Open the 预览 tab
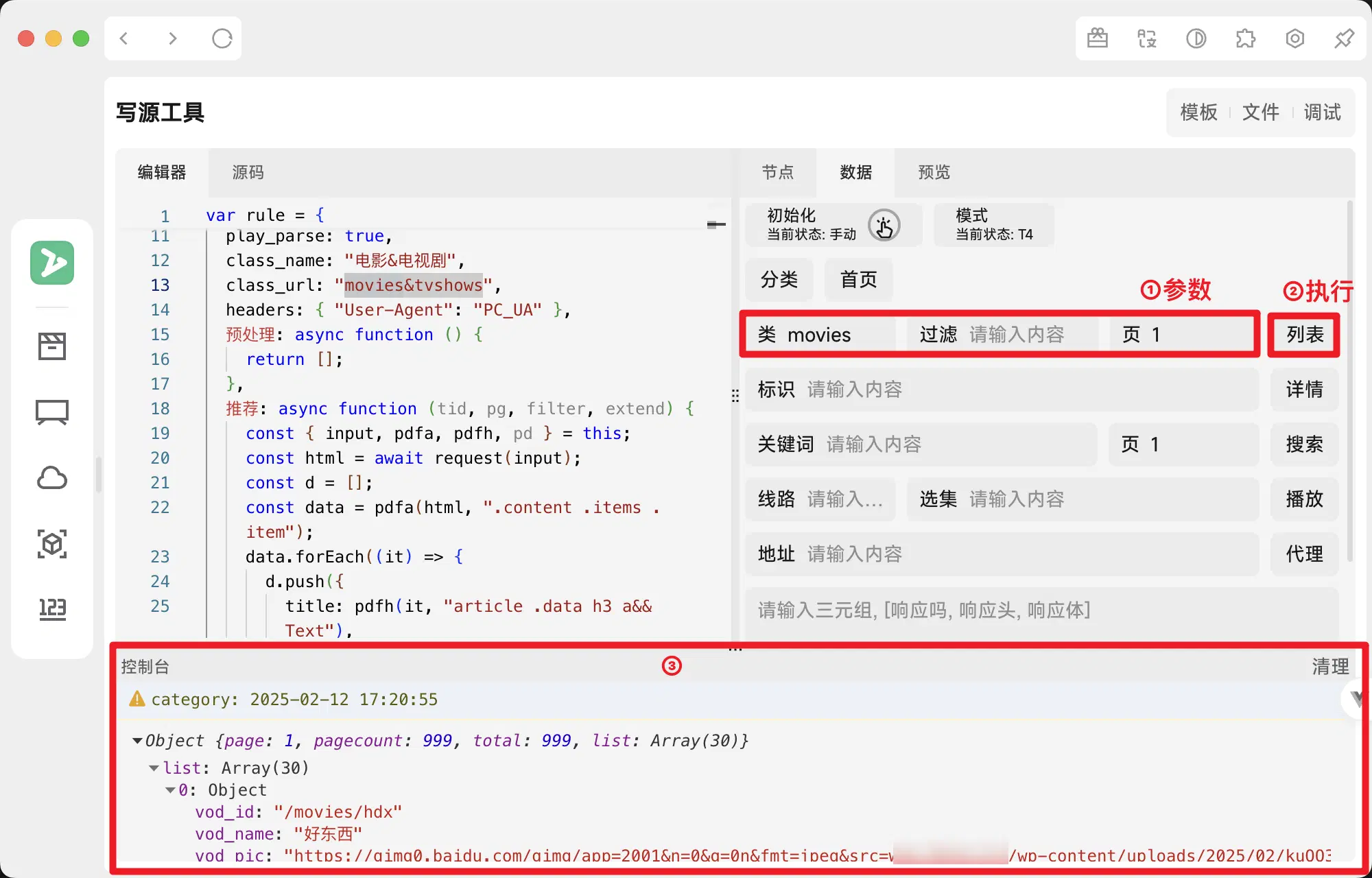Viewport: 1372px width, 878px height. tap(934, 173)
